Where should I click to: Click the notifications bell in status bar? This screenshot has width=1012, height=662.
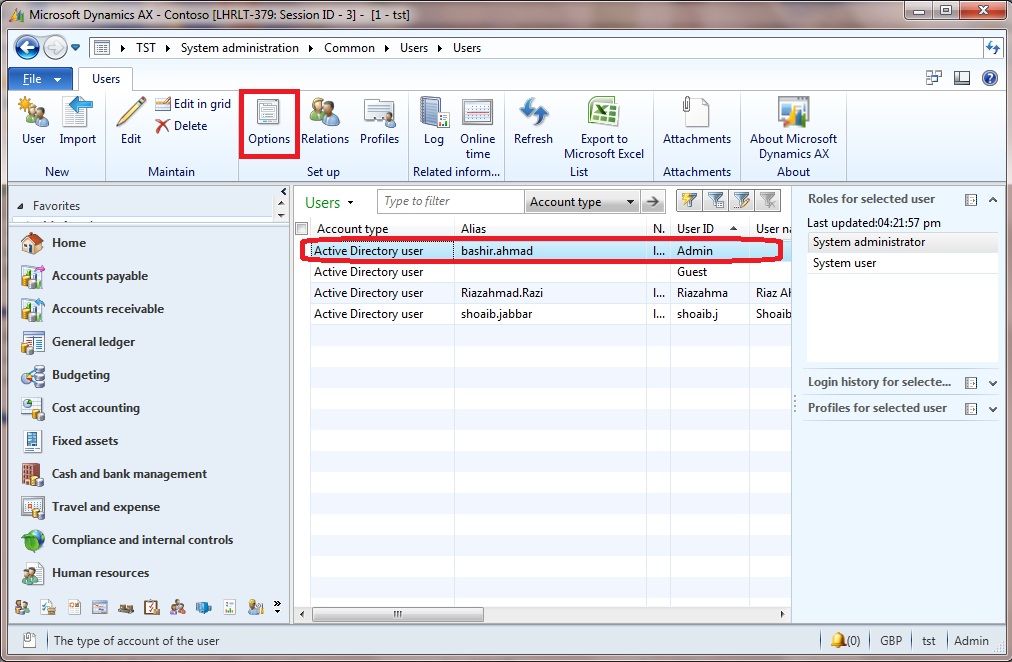tap(838, 640)
